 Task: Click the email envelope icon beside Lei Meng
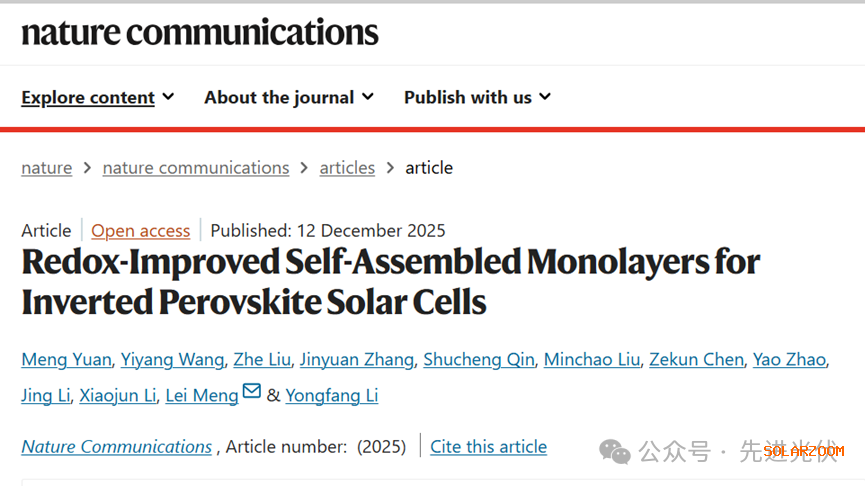pyautogui.click(x=252, y=391)
